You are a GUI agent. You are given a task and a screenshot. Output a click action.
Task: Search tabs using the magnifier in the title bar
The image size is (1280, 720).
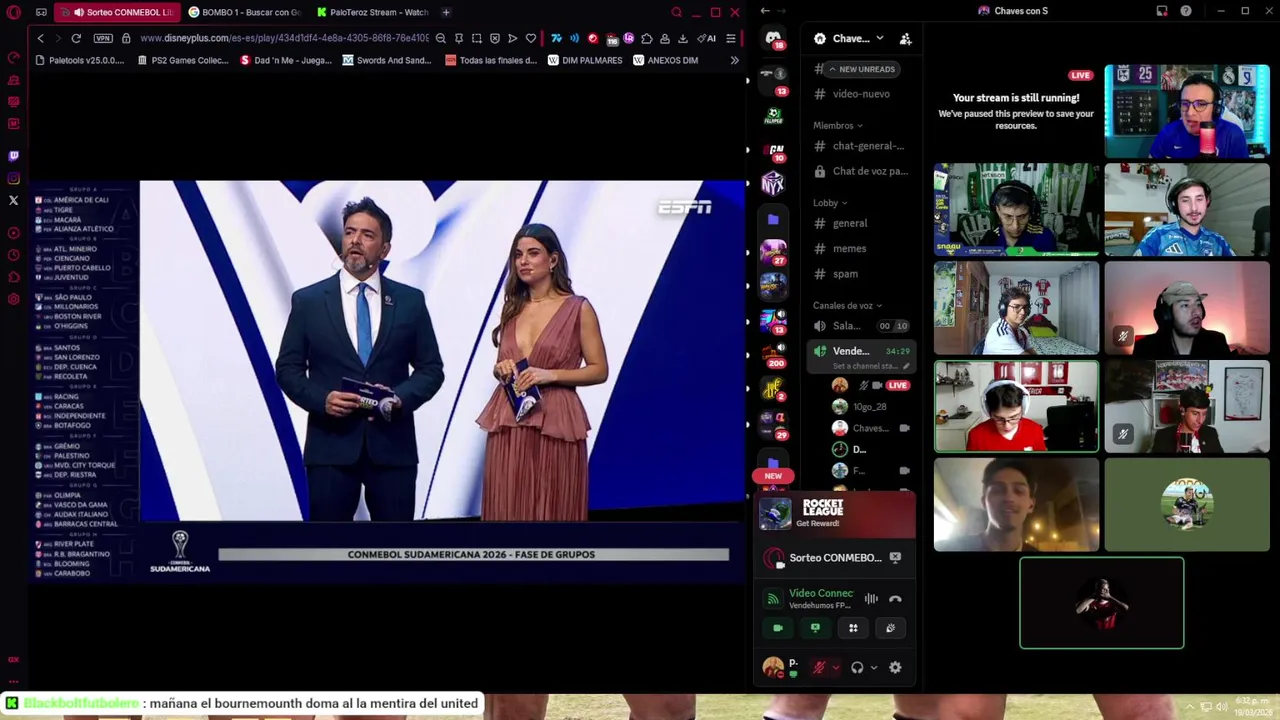677,12
